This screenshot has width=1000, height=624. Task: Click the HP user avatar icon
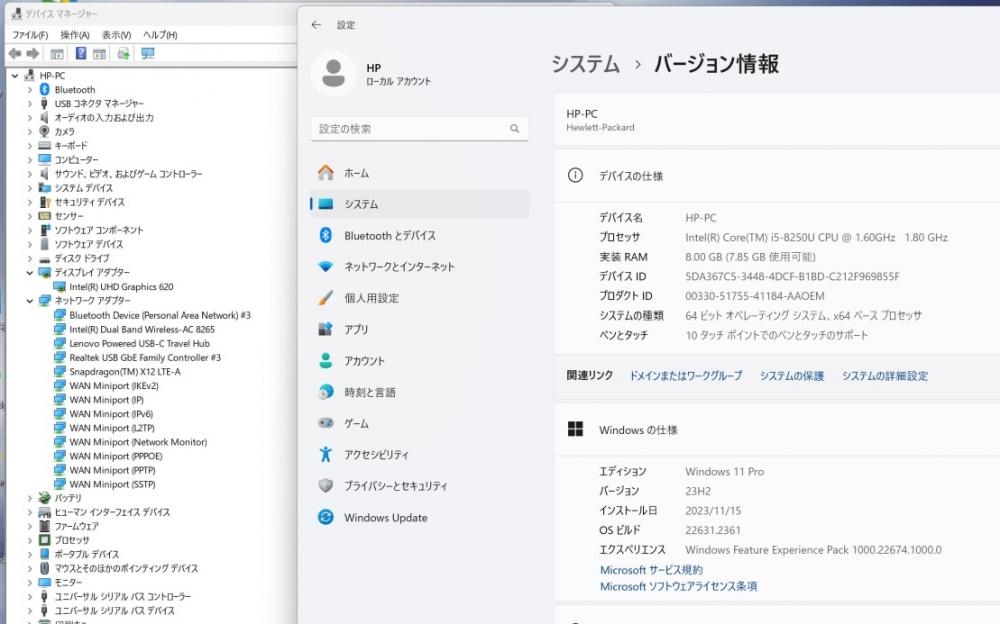333,73
